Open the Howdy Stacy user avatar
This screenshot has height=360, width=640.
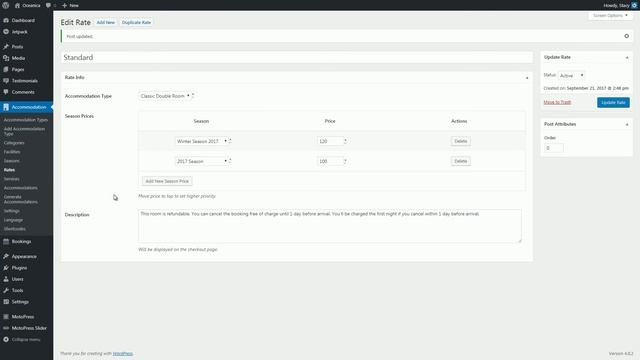tap(634, 5)
